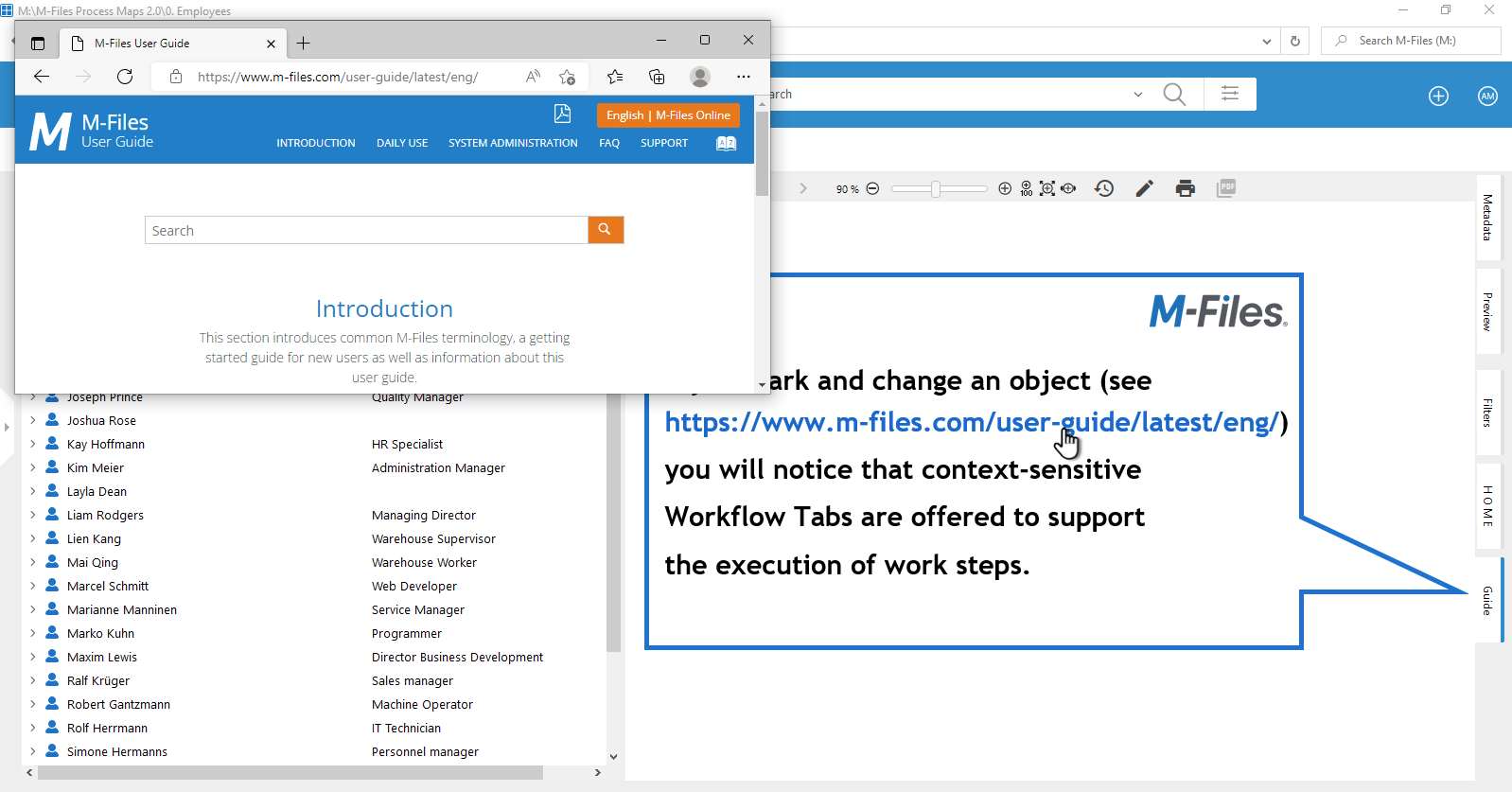Screen dimensions: 1512x792
Task: Open the Metadata side tab
Action: (1487, 217)
